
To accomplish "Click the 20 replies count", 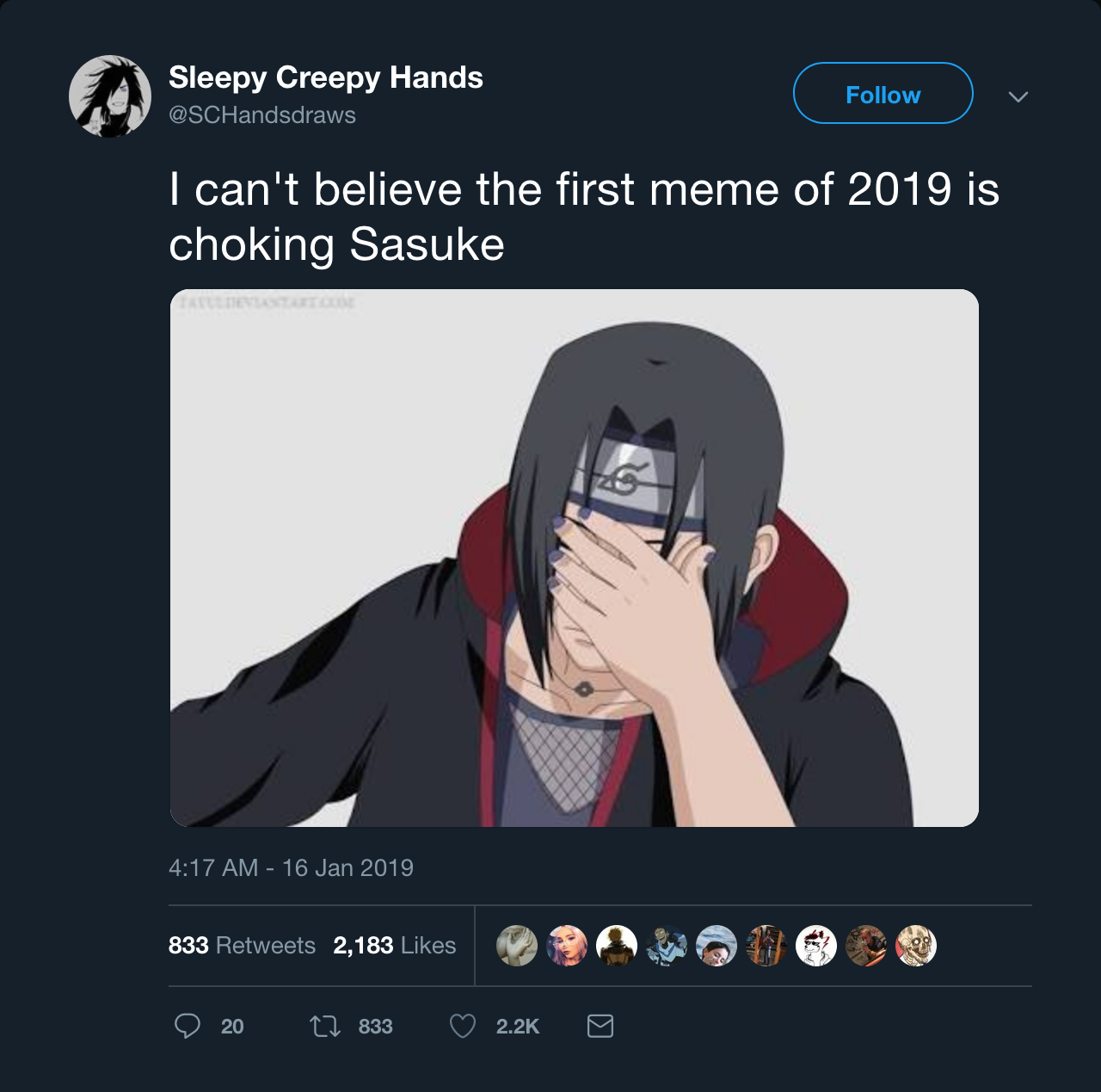I will (x=231, y=1026).
